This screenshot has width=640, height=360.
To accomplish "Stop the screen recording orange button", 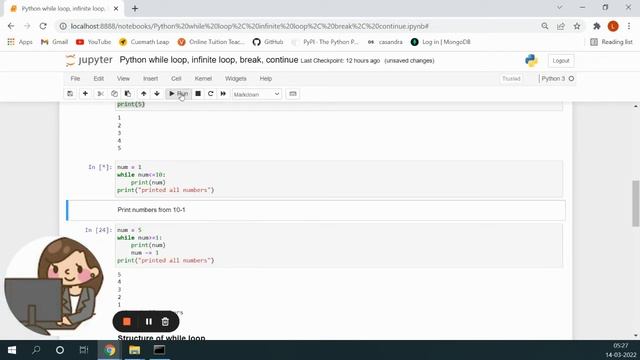I will (x=127, y=322).
